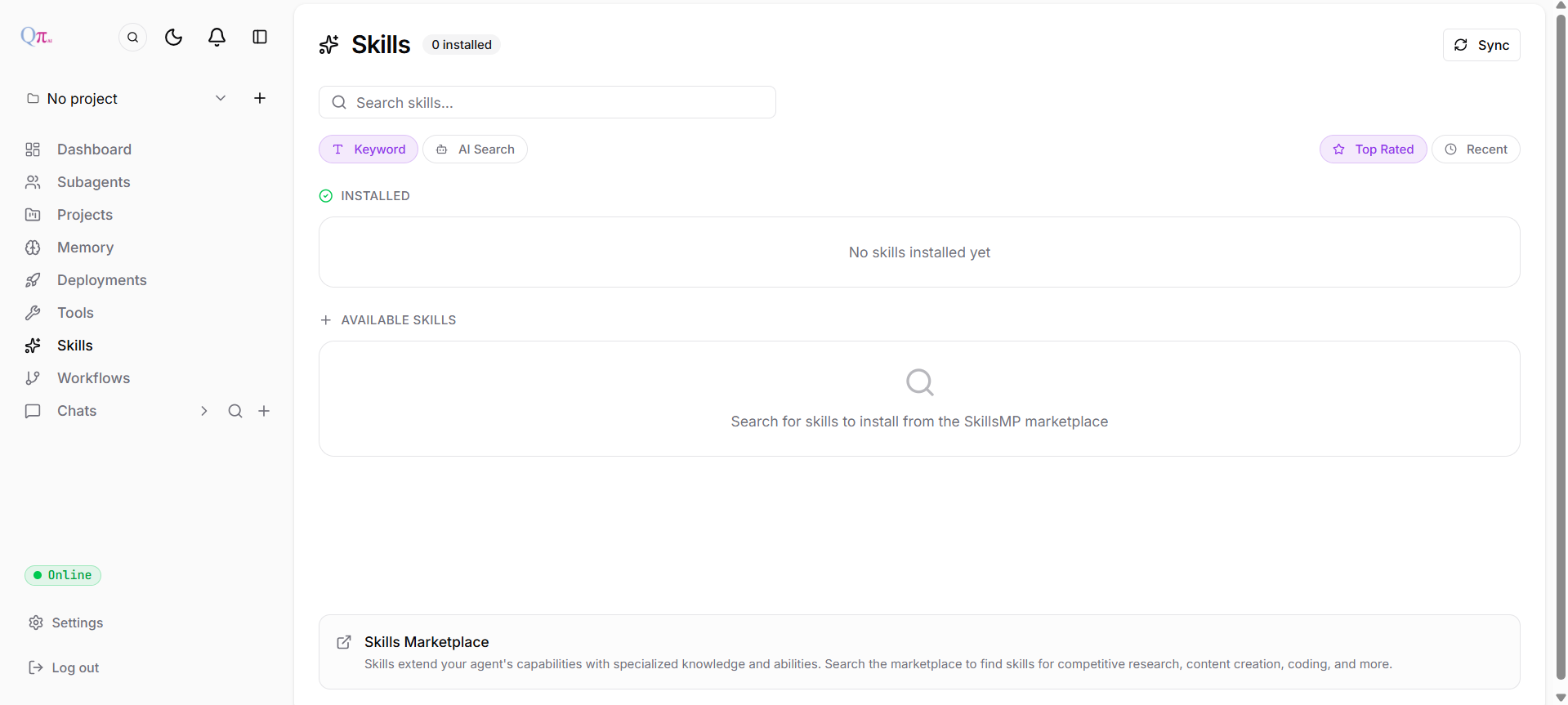Expand the Chats list chevron
The image size is (1568, 705).
pos(204,411)
